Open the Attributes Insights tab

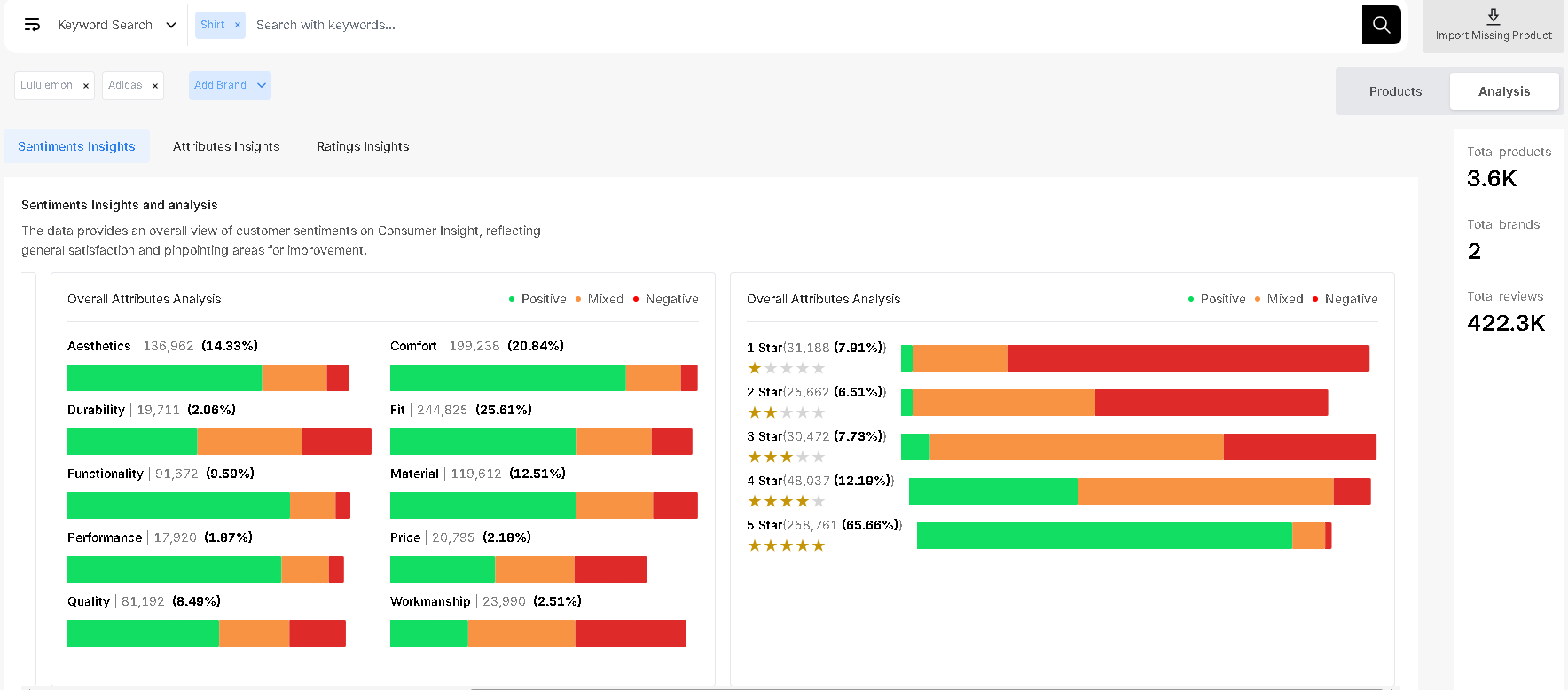226,146
